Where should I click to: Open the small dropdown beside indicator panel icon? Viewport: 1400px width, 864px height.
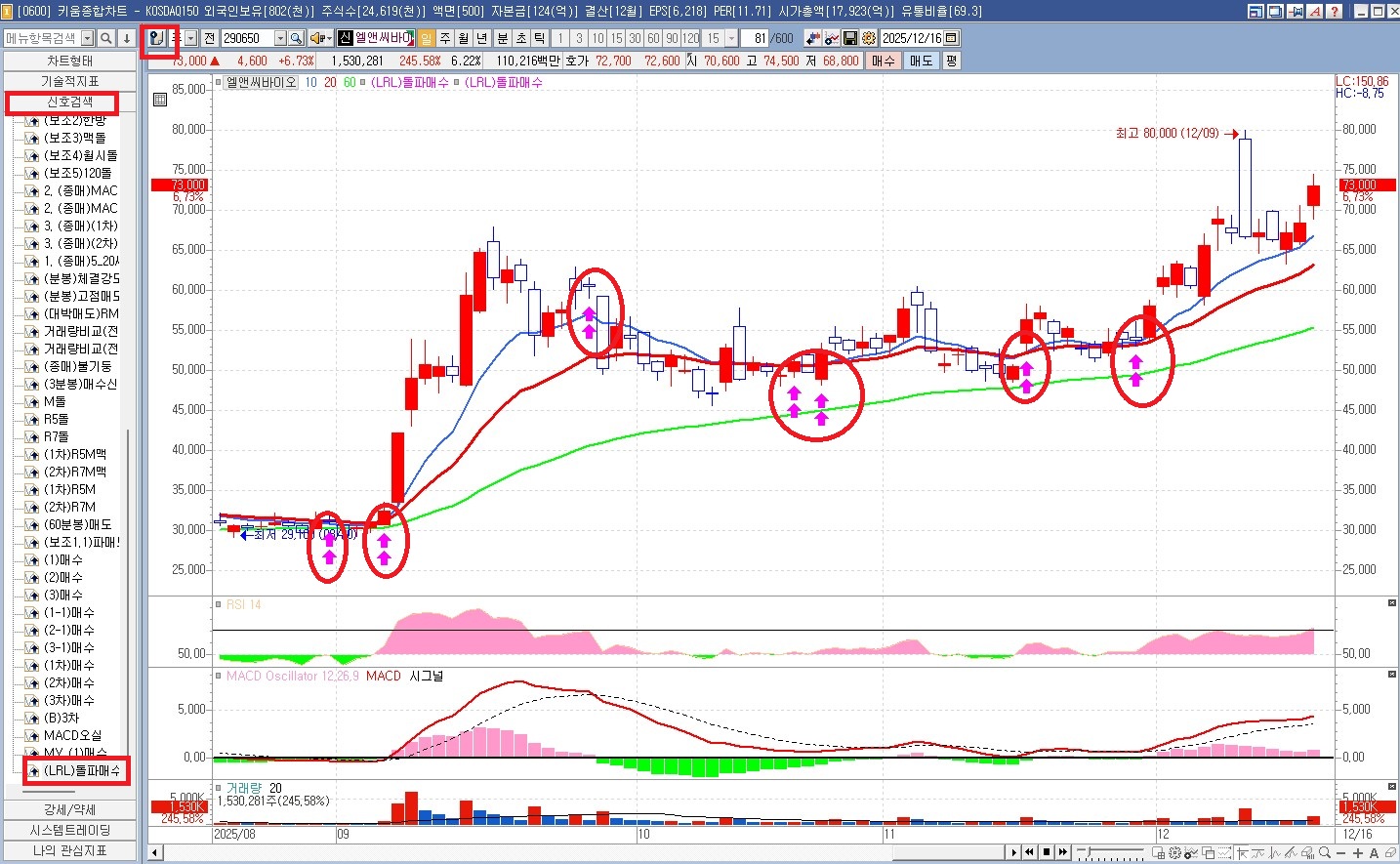pos(191,38)
